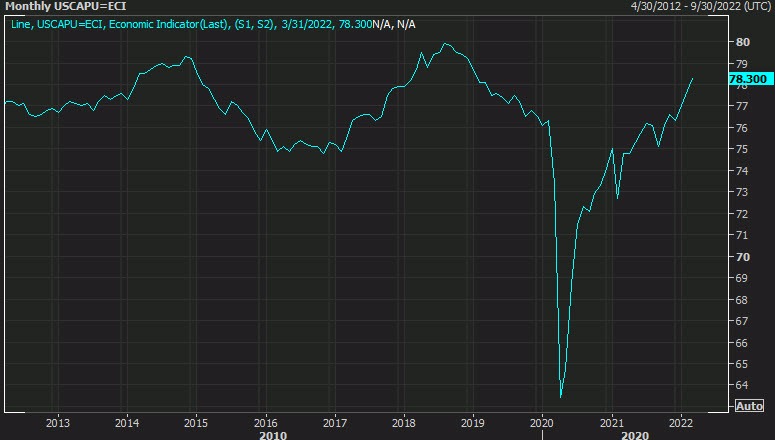
Task: Click the 2021 x-axis year label
Action: 611,423
